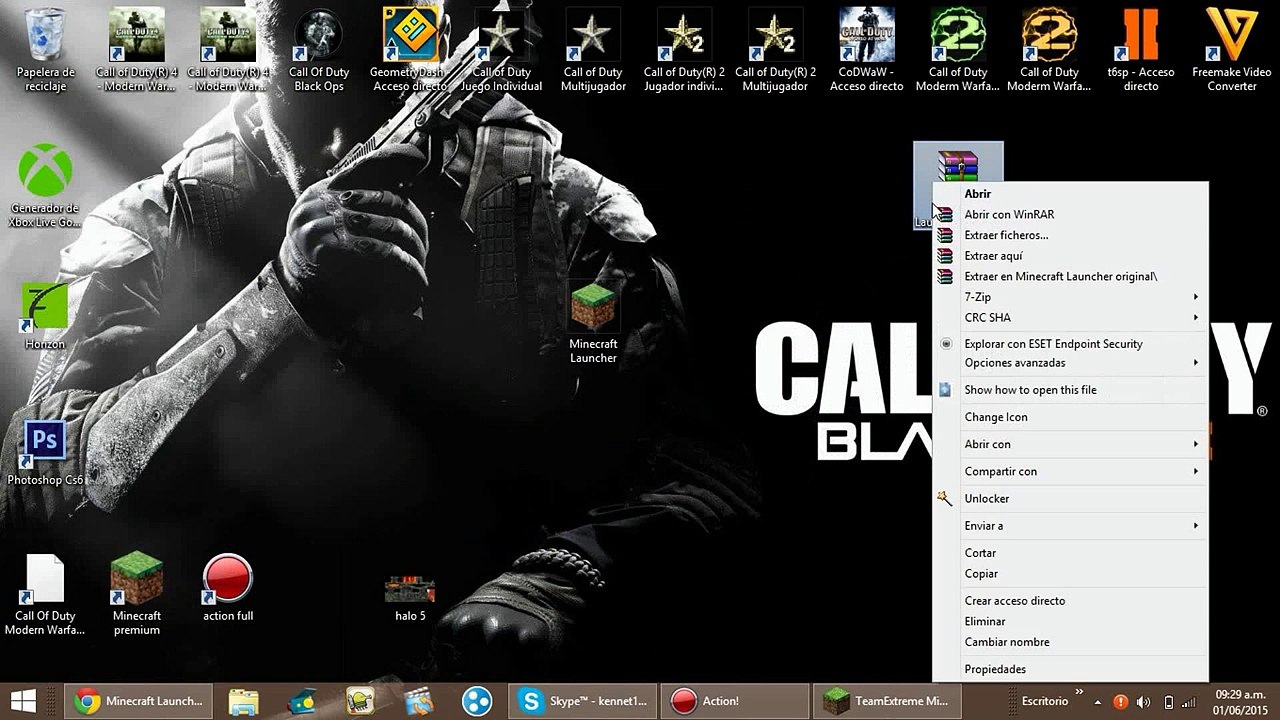Screen dimensions: 1280x720
Task: Expand the Escritorio toolbar chevron
Action: coord(1079,691)
